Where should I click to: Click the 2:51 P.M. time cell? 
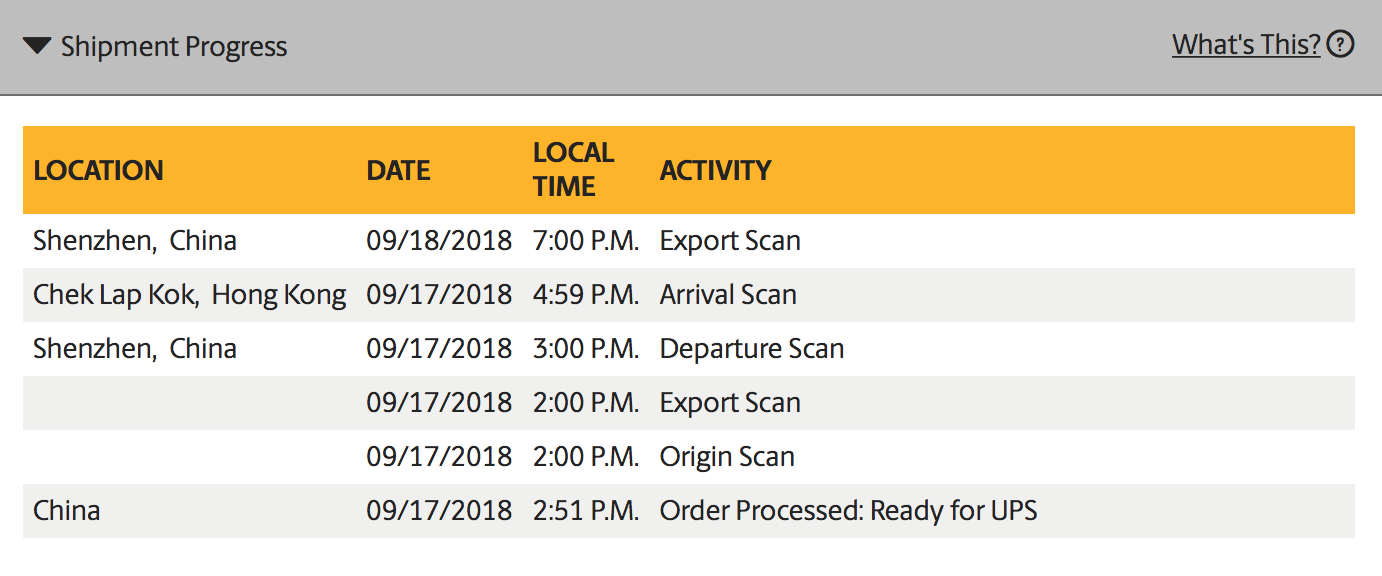click(x=586, y=511)
